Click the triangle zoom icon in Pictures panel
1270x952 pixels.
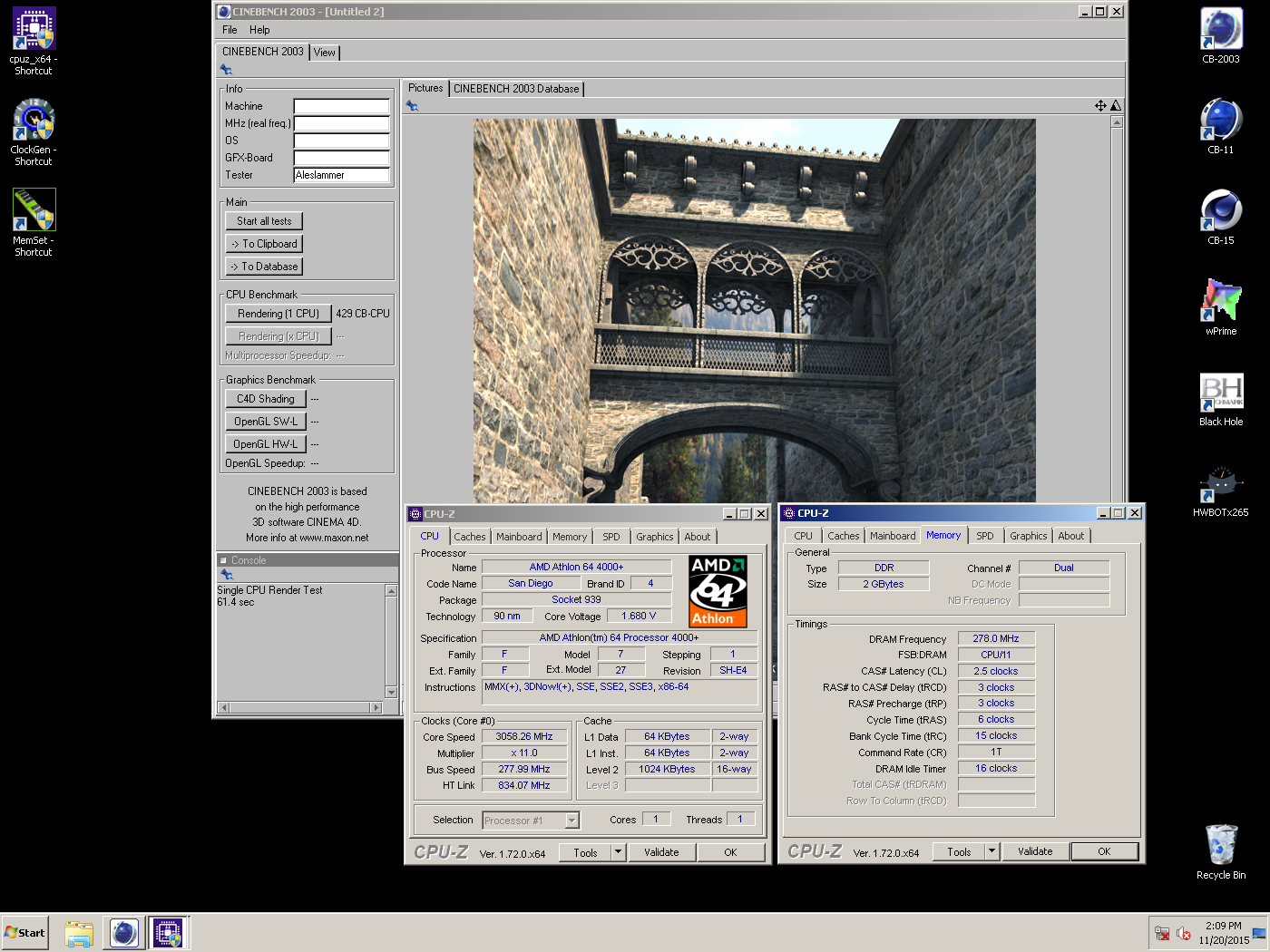tap(1116, 106)
